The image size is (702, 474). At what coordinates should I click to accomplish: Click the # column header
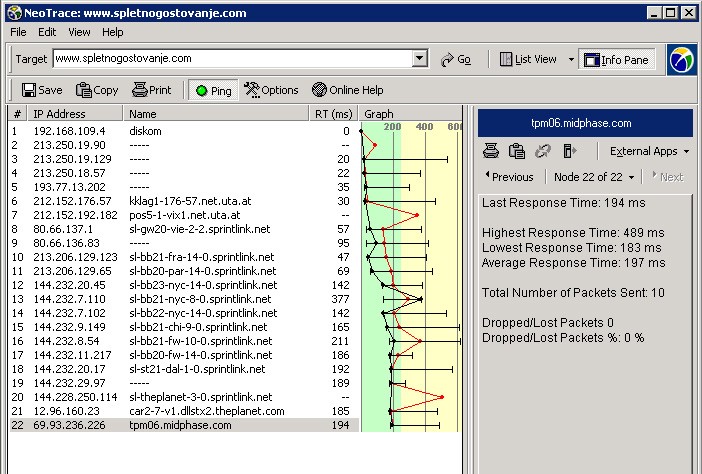point(17,114)
